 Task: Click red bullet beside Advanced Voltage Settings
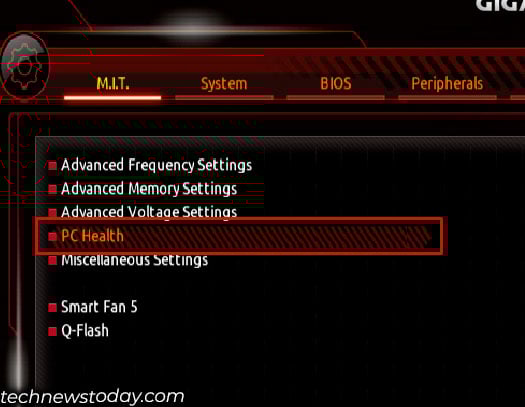pos(52,213)
